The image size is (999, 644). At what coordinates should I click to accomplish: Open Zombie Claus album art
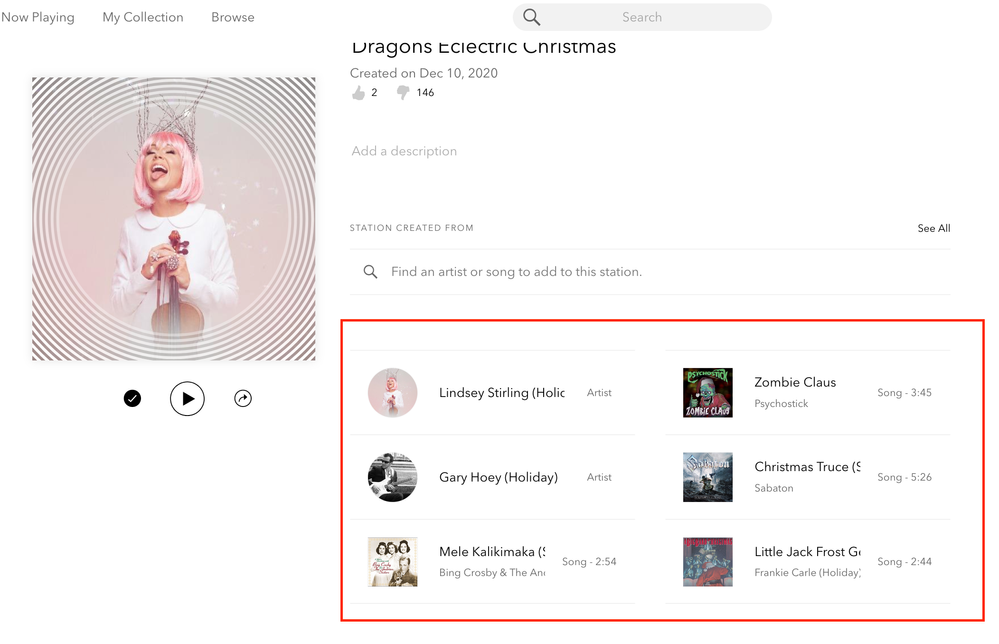(x=708, y=393)
